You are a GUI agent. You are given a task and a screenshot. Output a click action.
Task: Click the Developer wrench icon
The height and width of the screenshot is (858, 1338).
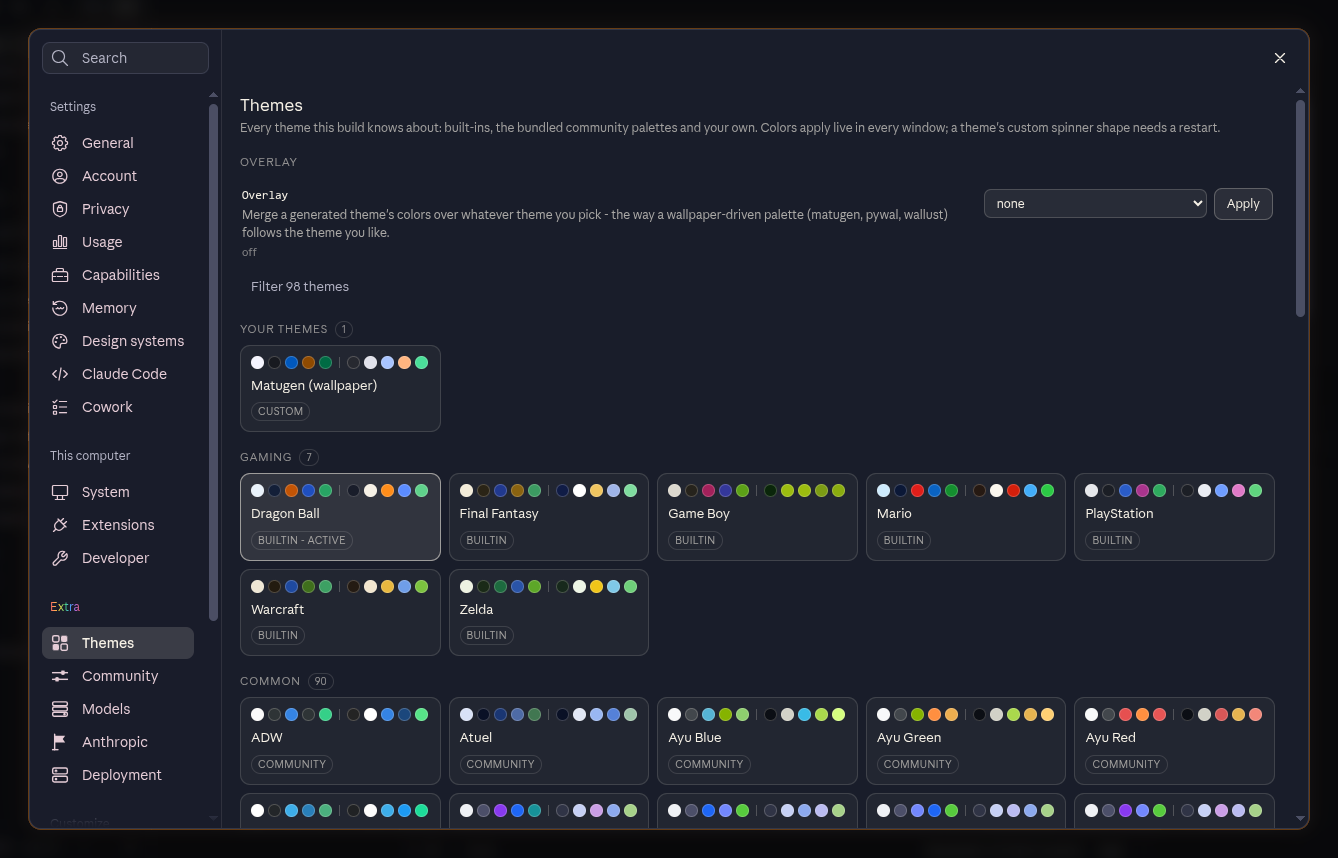pos(60,558)
